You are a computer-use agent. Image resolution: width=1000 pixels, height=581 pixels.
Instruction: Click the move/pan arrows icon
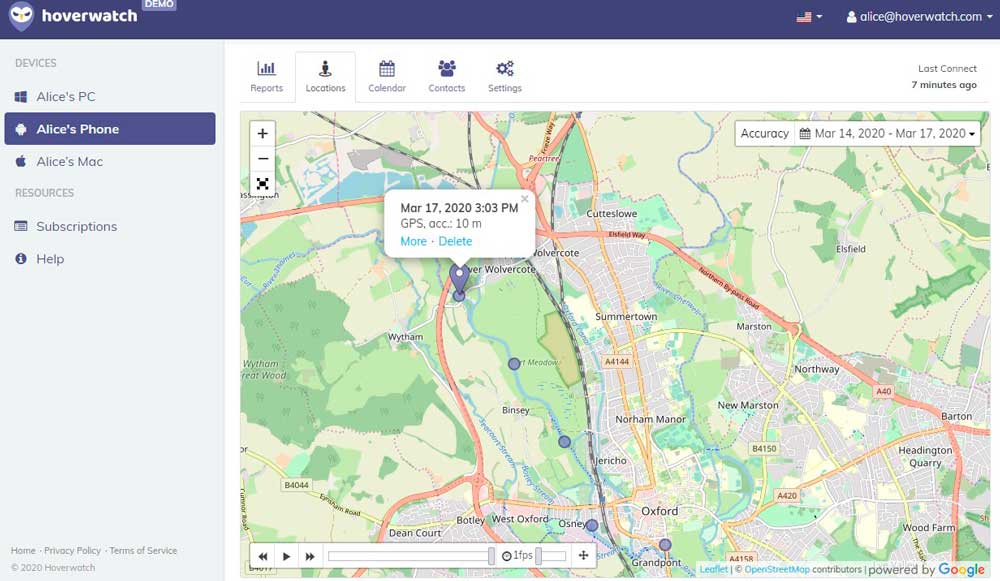click(583, 556)
